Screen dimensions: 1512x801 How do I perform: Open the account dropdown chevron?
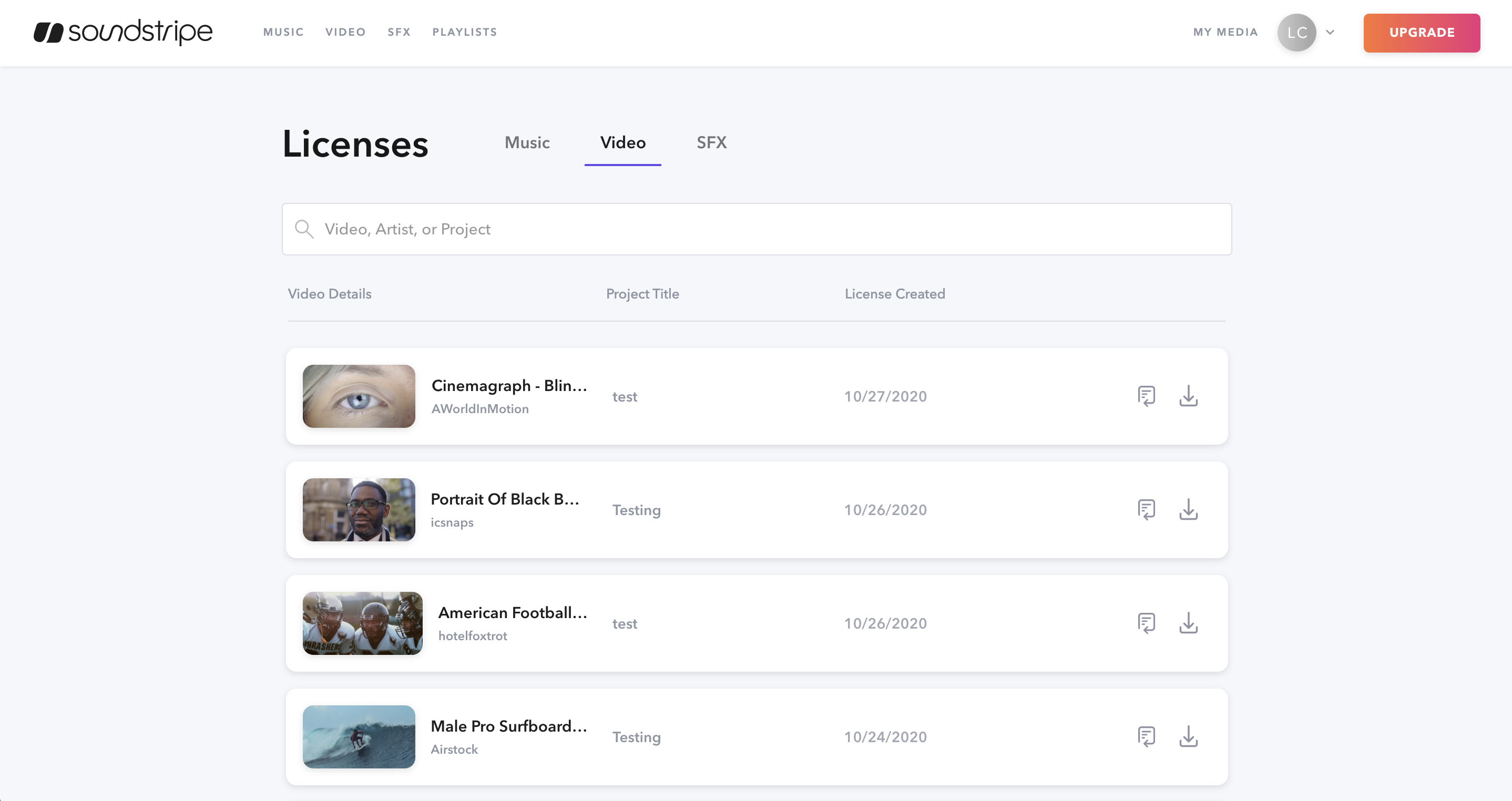[x=1330, y=33]
